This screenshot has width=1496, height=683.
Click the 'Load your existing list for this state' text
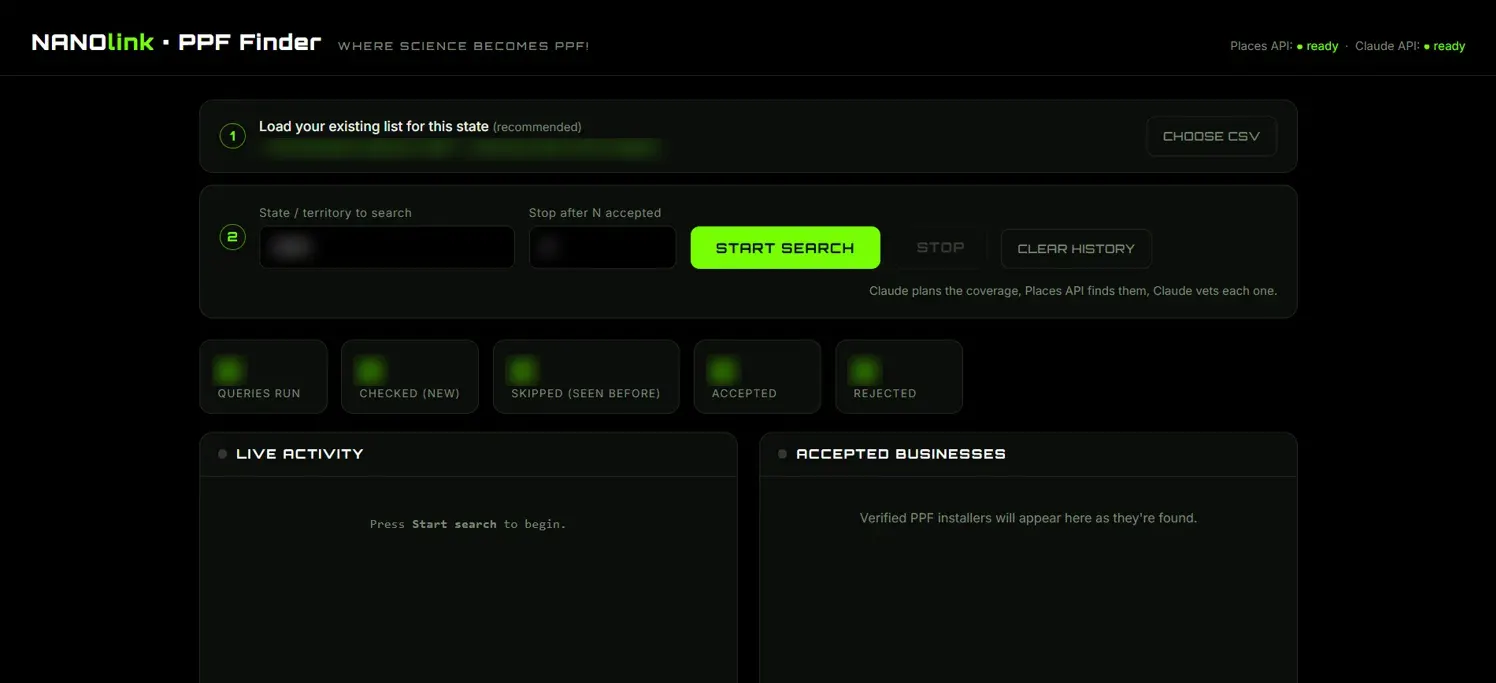tap(374, 127)
